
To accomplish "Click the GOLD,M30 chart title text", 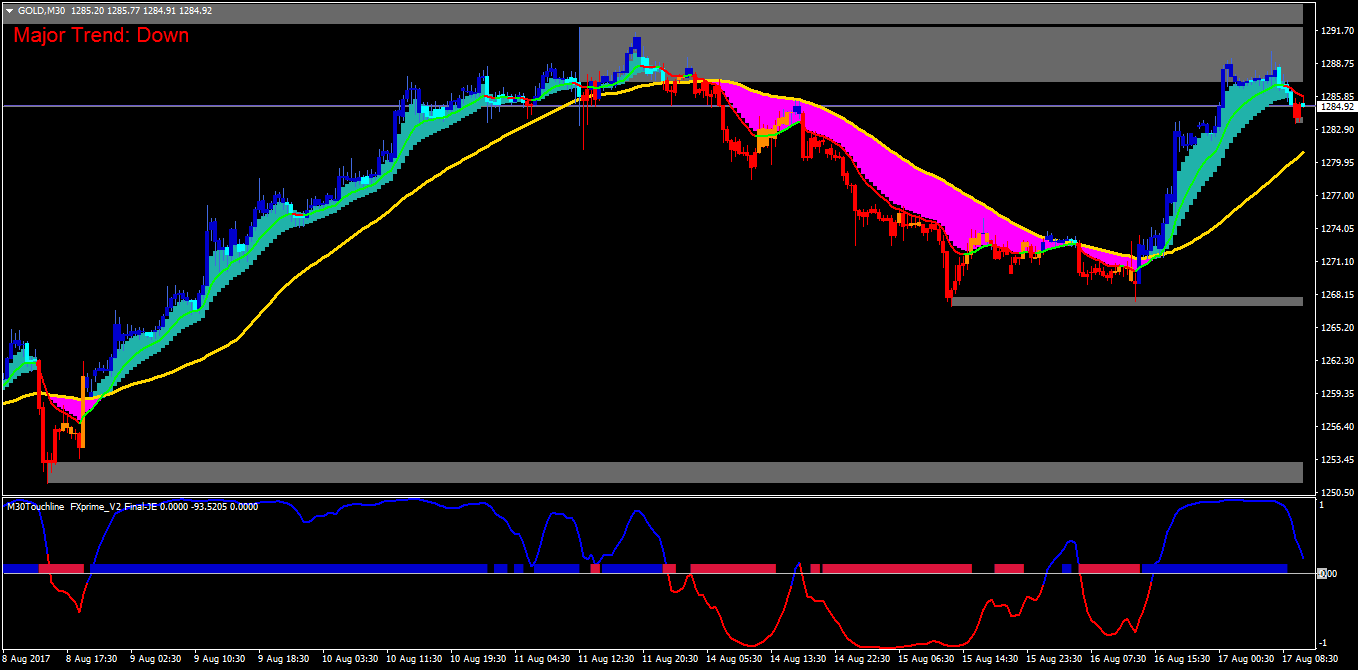I will (x=41, y=10).
